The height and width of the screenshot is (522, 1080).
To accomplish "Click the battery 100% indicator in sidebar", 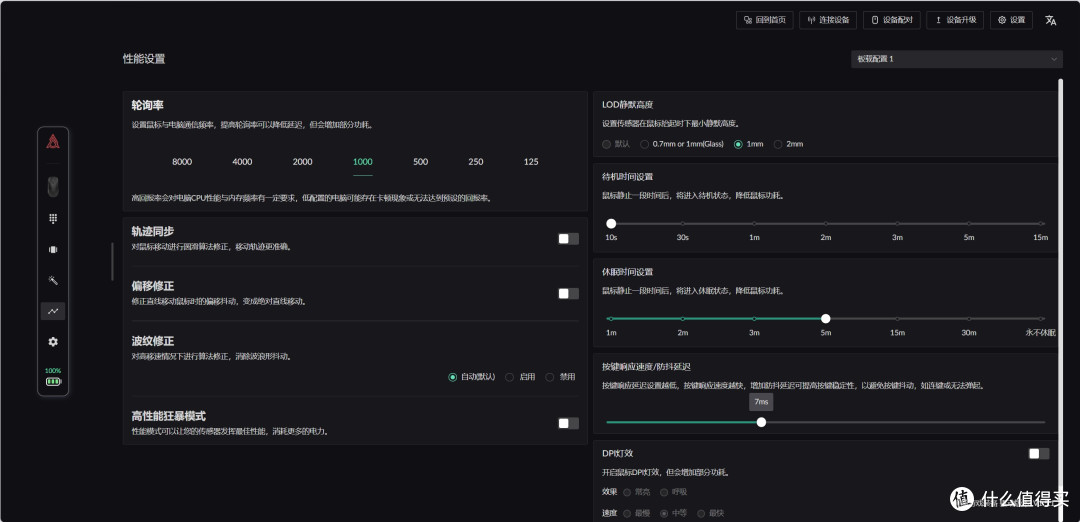I will coord(53,377).
